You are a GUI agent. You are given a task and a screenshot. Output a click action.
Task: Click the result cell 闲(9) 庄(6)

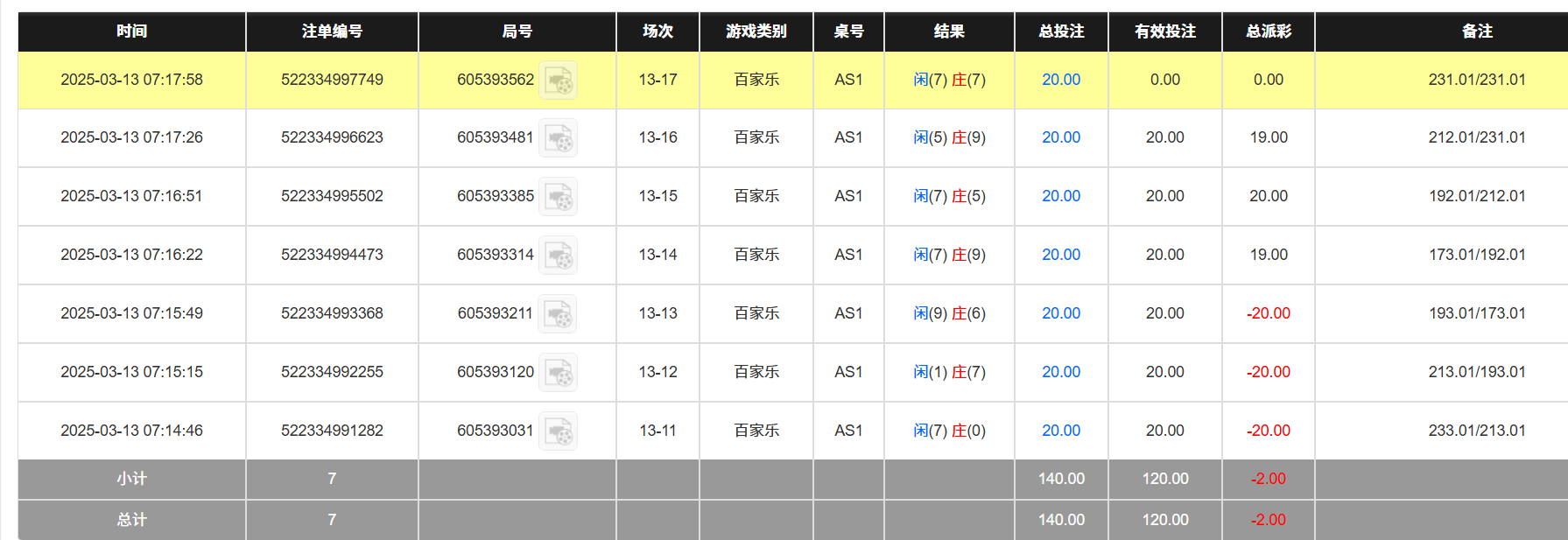(949, 313)
